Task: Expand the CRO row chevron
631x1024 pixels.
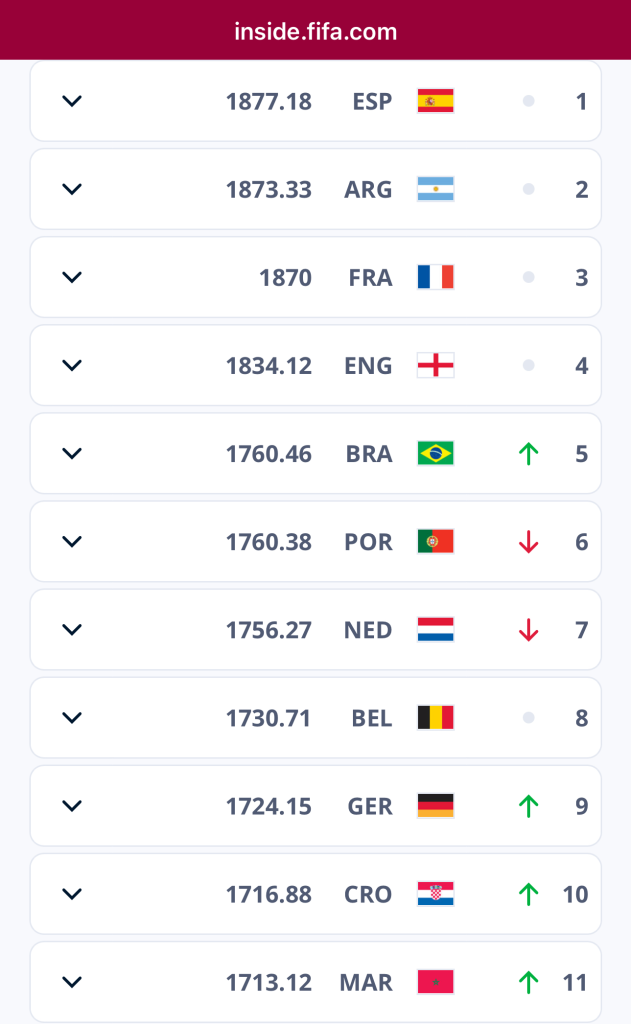Action: point(72,894)
